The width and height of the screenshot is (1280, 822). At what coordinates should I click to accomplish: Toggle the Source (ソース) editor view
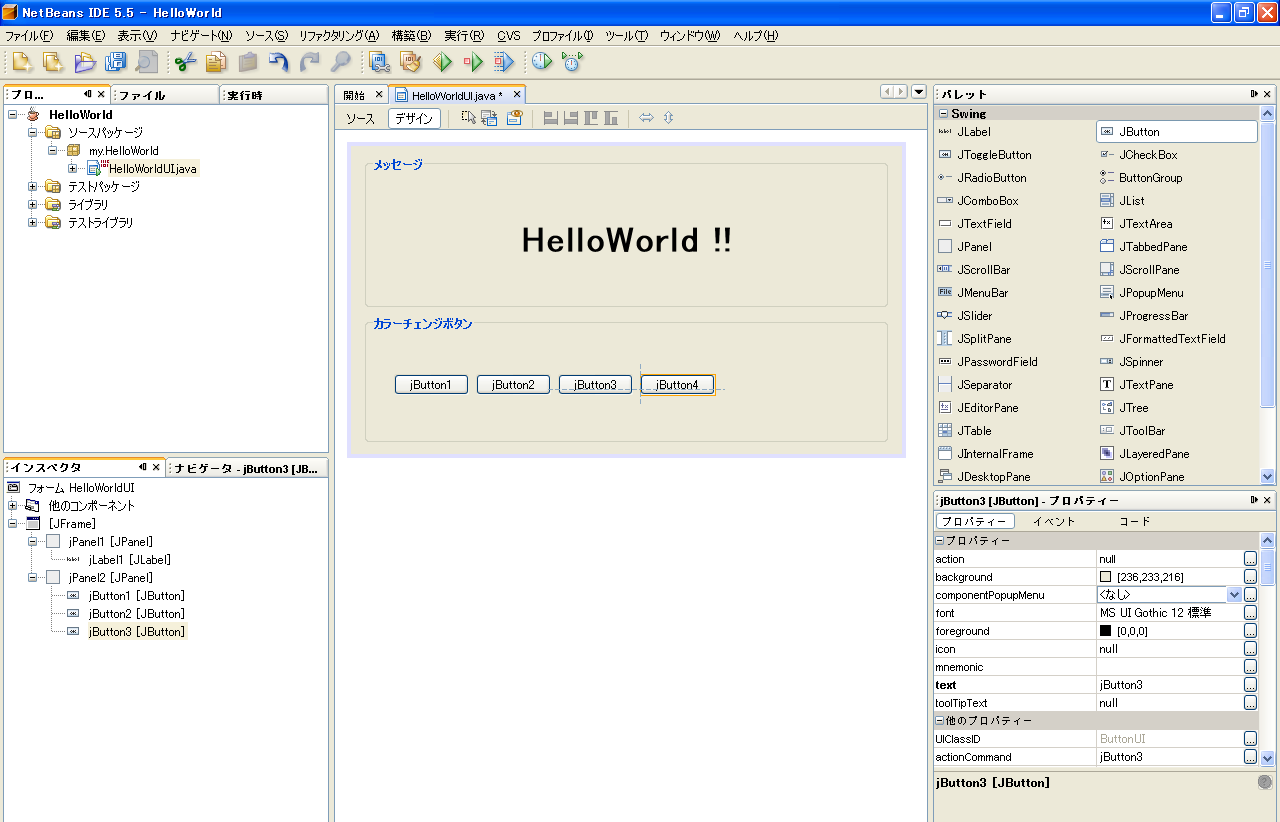click(360, 118)
